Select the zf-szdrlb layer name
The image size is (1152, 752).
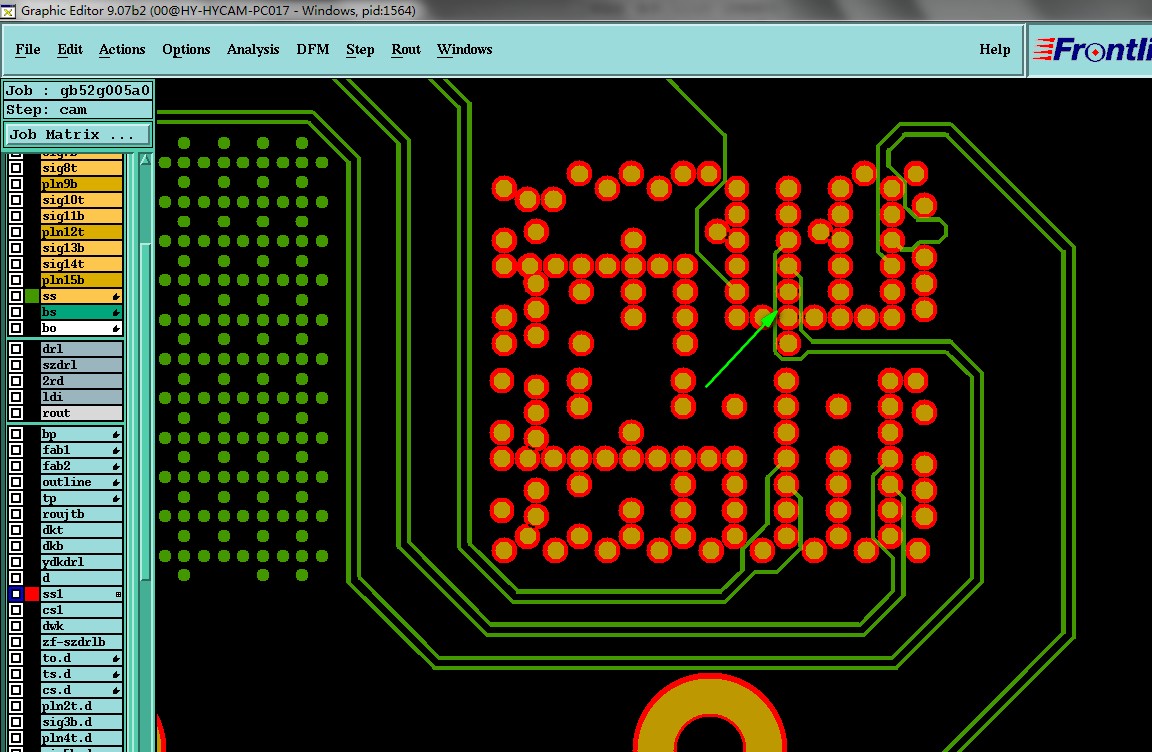tap(82, 642)
